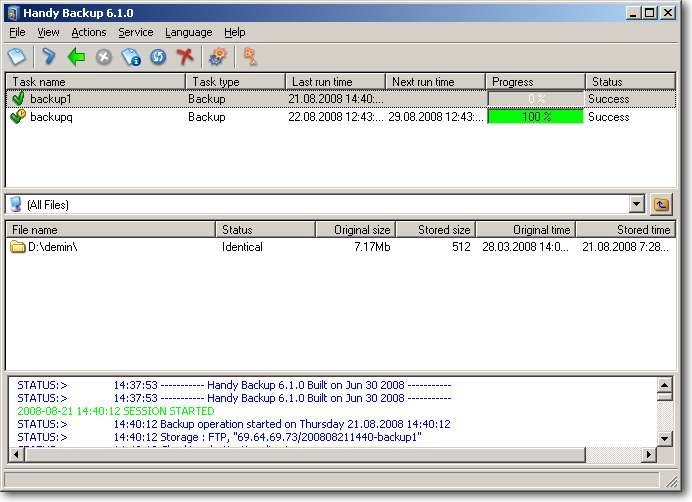This screenshot has width=692, height=502.
Task: Click the red X delete task icon
Action: [185, 57]
